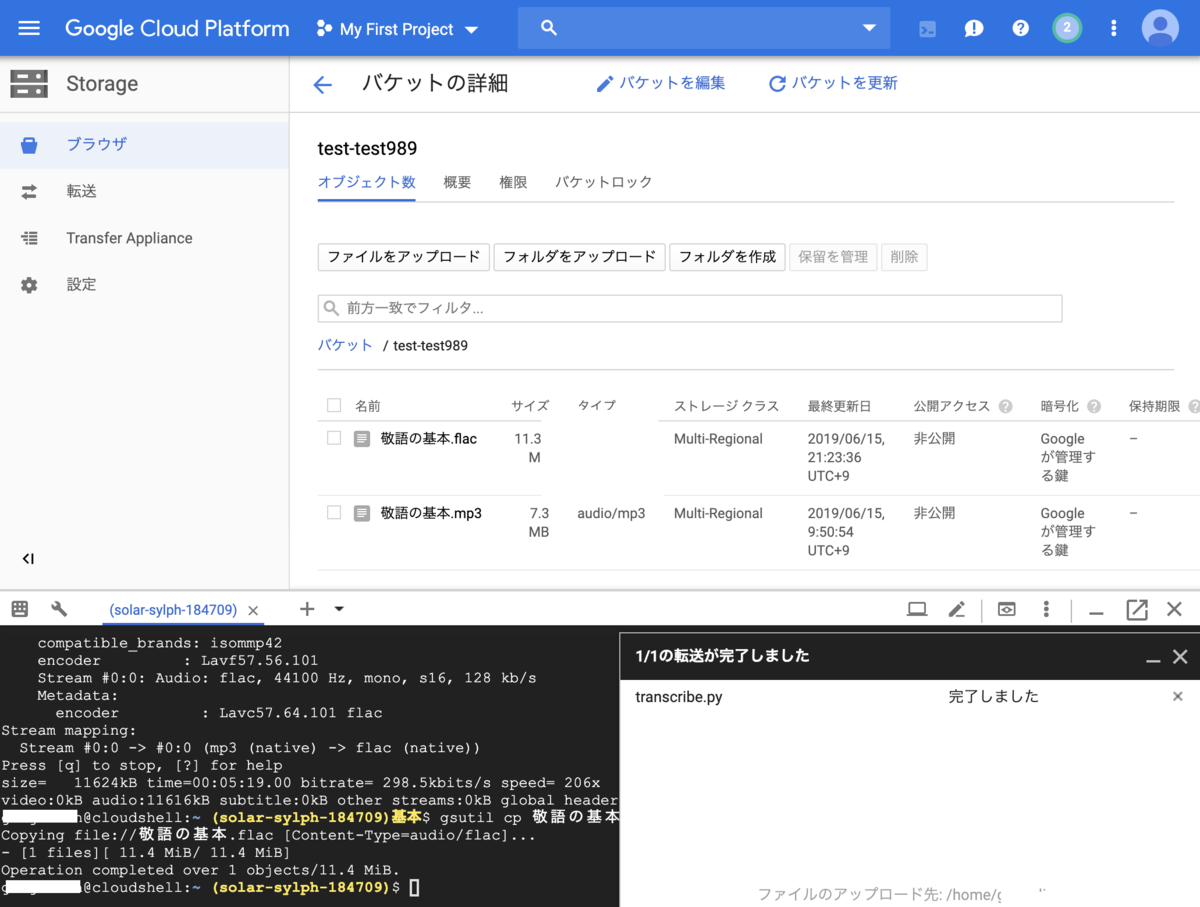The image size is (1200, 907).
Task: Click the audio/mp3 type cell
Action: click(611, 513)
